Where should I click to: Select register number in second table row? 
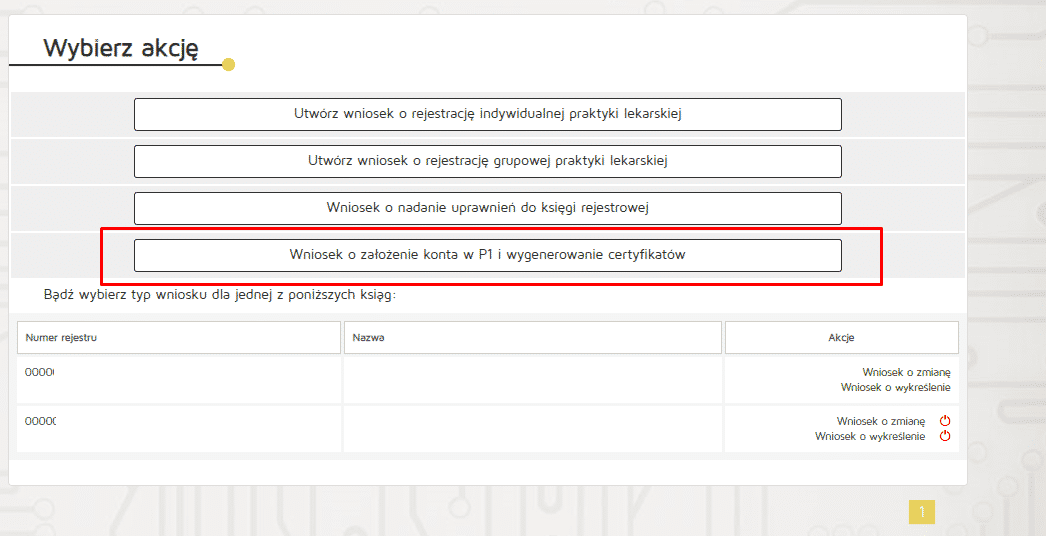point(41,421)
